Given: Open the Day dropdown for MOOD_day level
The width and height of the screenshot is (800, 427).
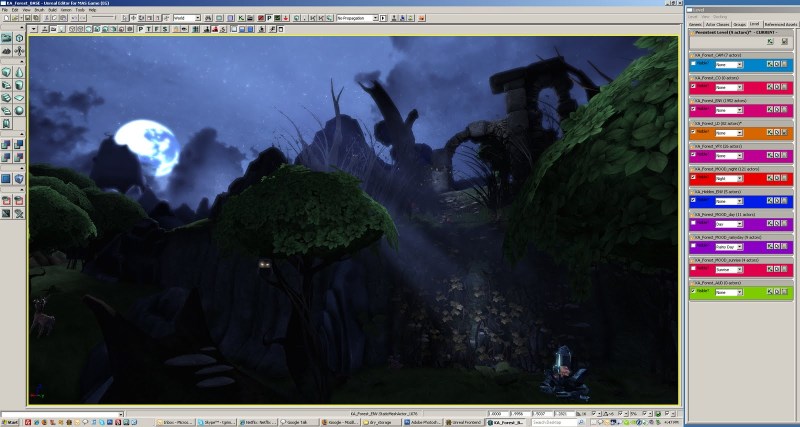Looking at the screenshot, I should coord(729,224).
